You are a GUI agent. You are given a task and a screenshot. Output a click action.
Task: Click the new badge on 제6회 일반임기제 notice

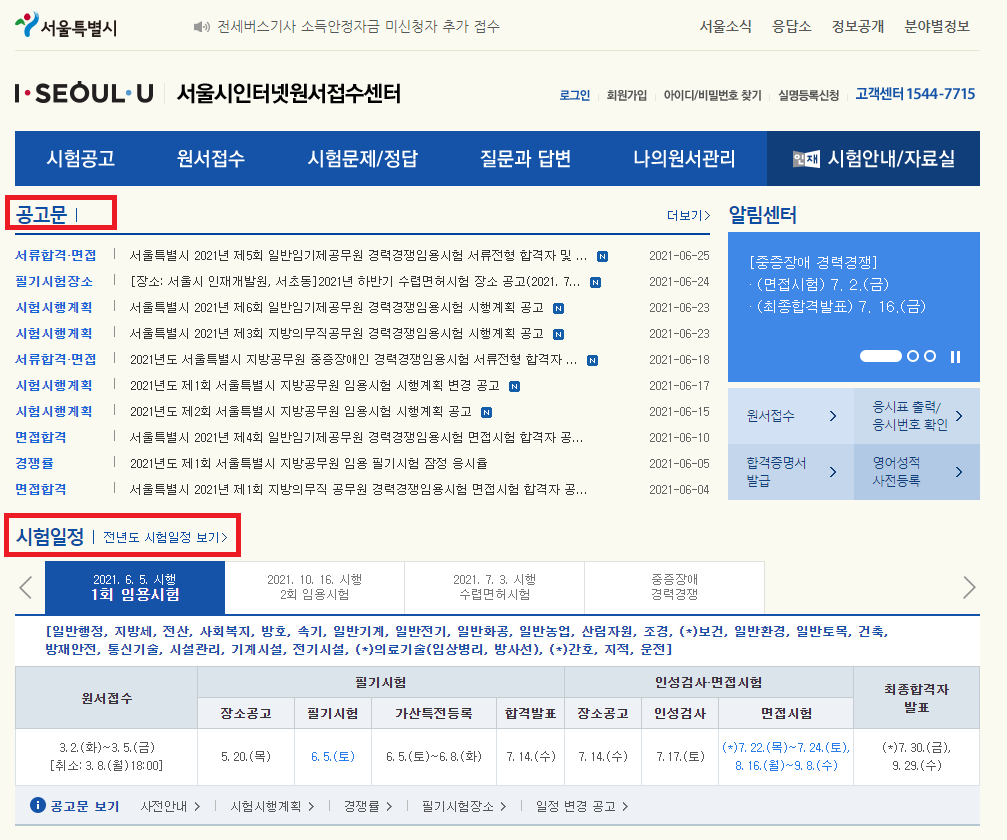[x=559, y=308]
